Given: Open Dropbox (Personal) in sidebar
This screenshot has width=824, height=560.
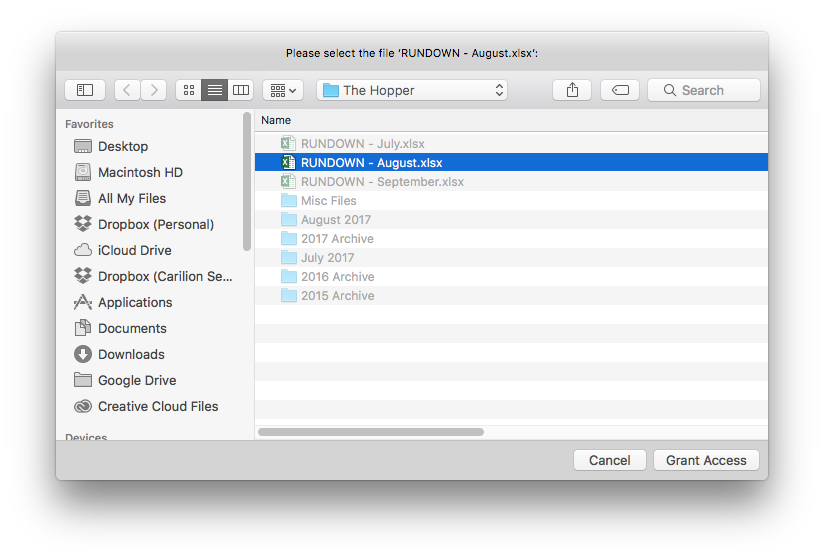Looking at the screenshot, I should tap(155, 224).
